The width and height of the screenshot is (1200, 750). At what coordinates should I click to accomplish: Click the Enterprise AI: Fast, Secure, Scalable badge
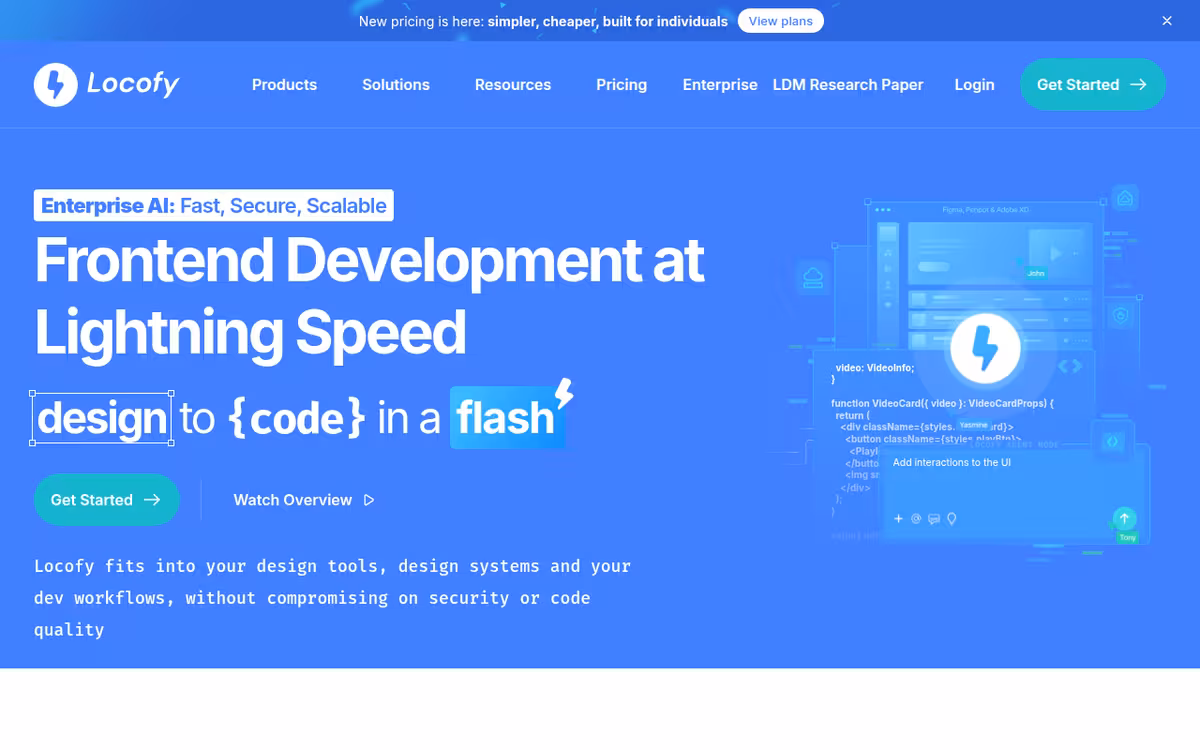(x=214, y=206)
